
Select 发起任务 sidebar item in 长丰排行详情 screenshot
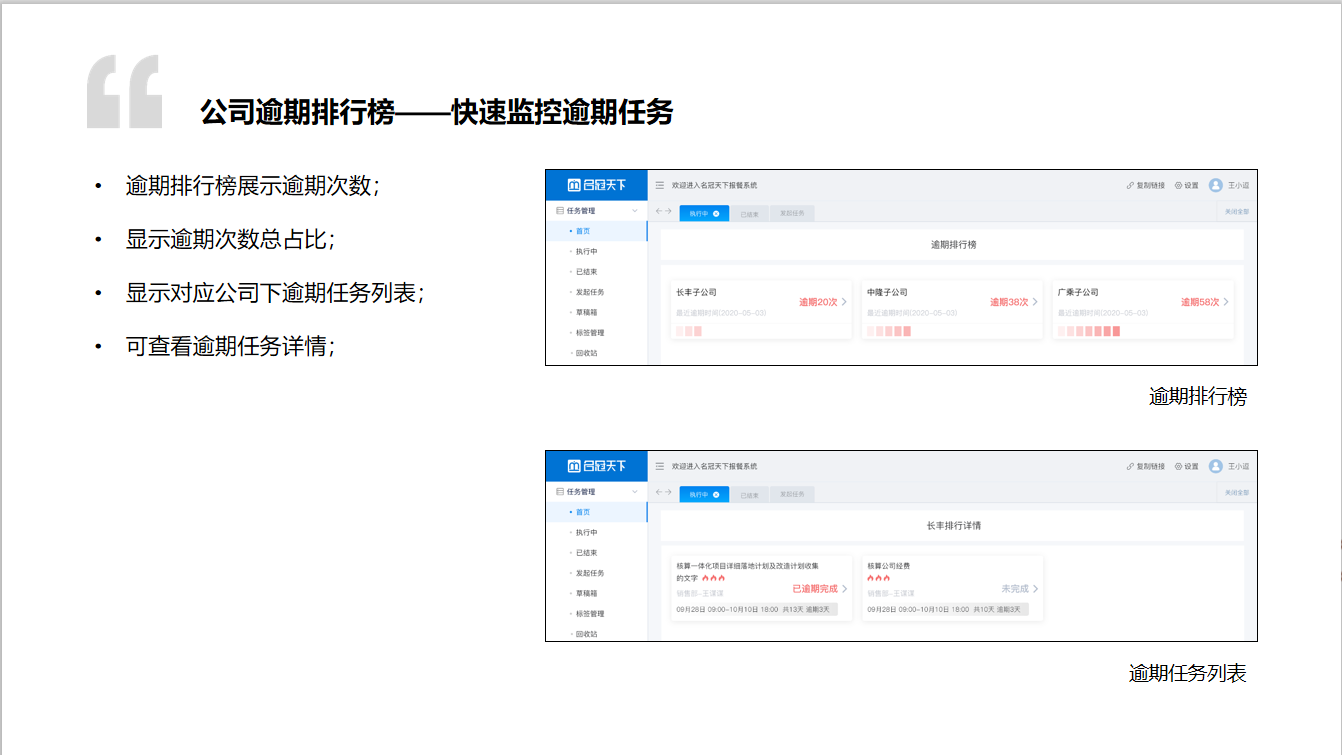[597, 573]
